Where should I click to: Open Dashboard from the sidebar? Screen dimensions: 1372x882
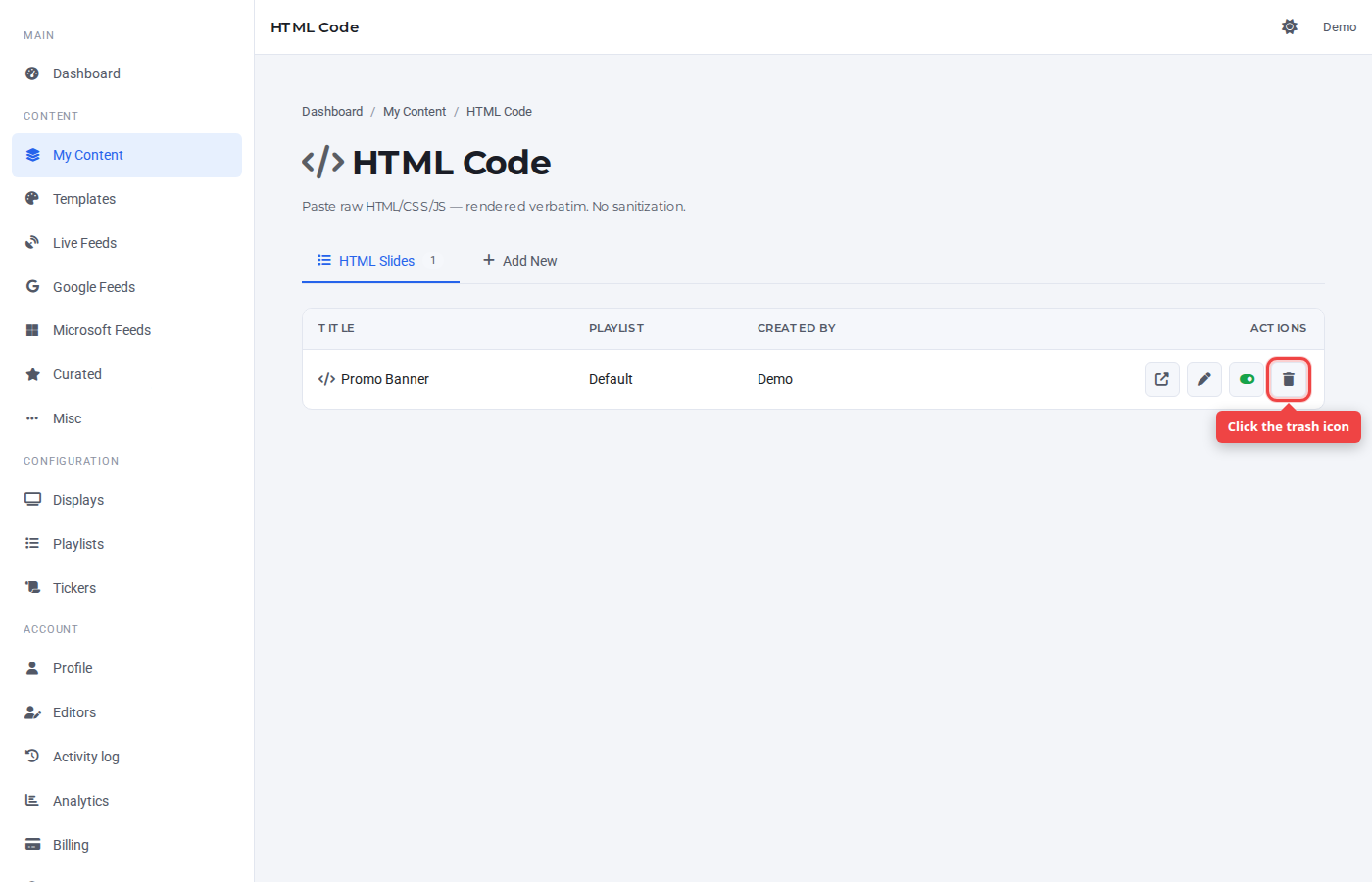[x=127, y=73]
